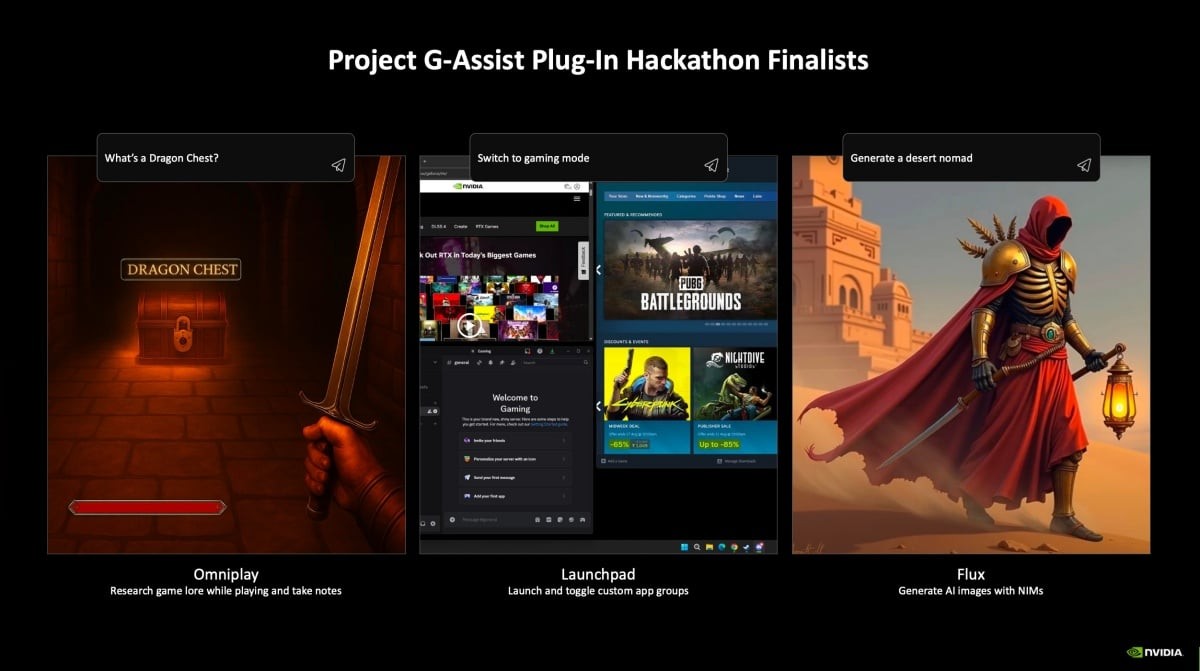
Task: Open Discord notification bell settings
Action: click(491, 362)
